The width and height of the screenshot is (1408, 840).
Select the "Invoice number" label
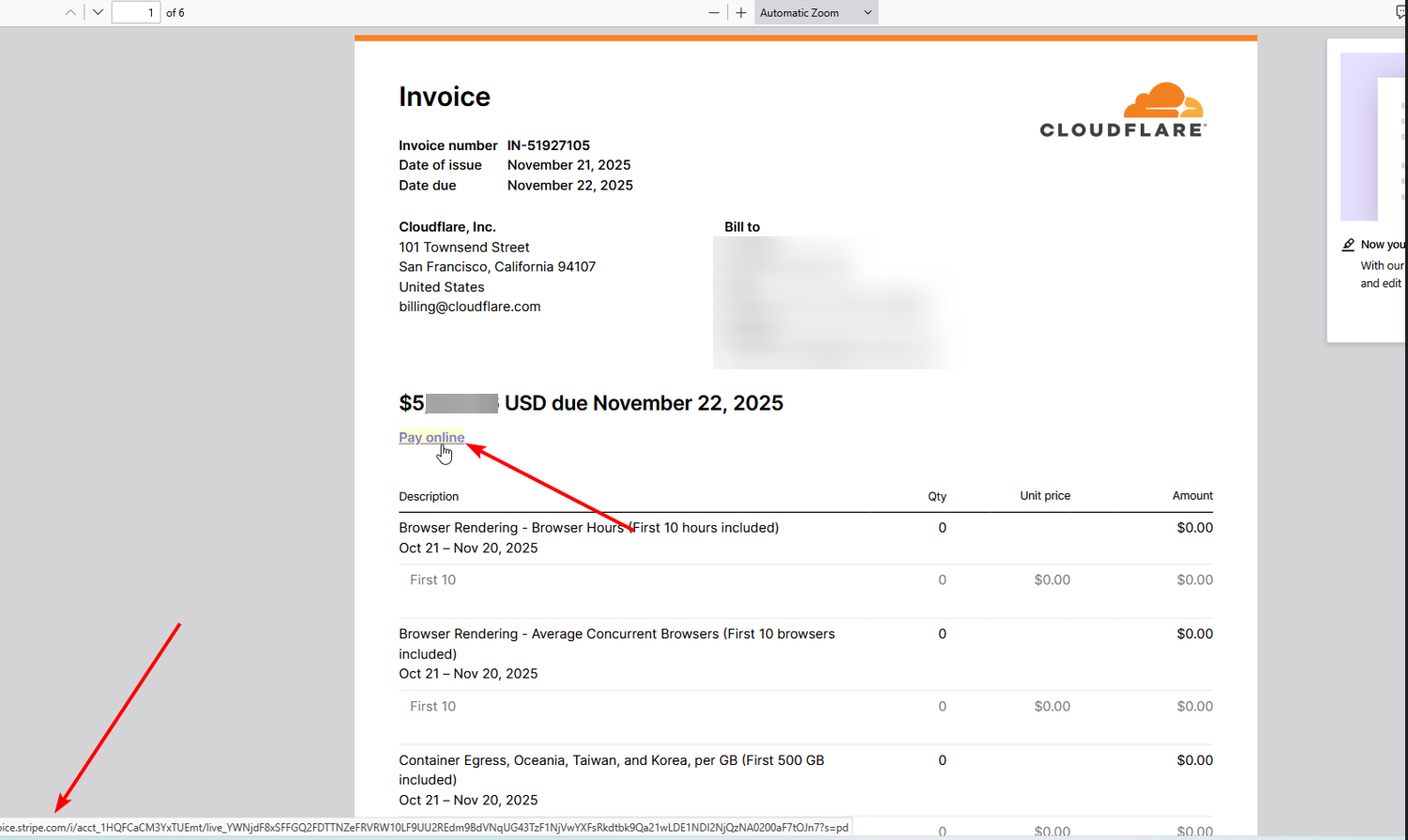448,145
